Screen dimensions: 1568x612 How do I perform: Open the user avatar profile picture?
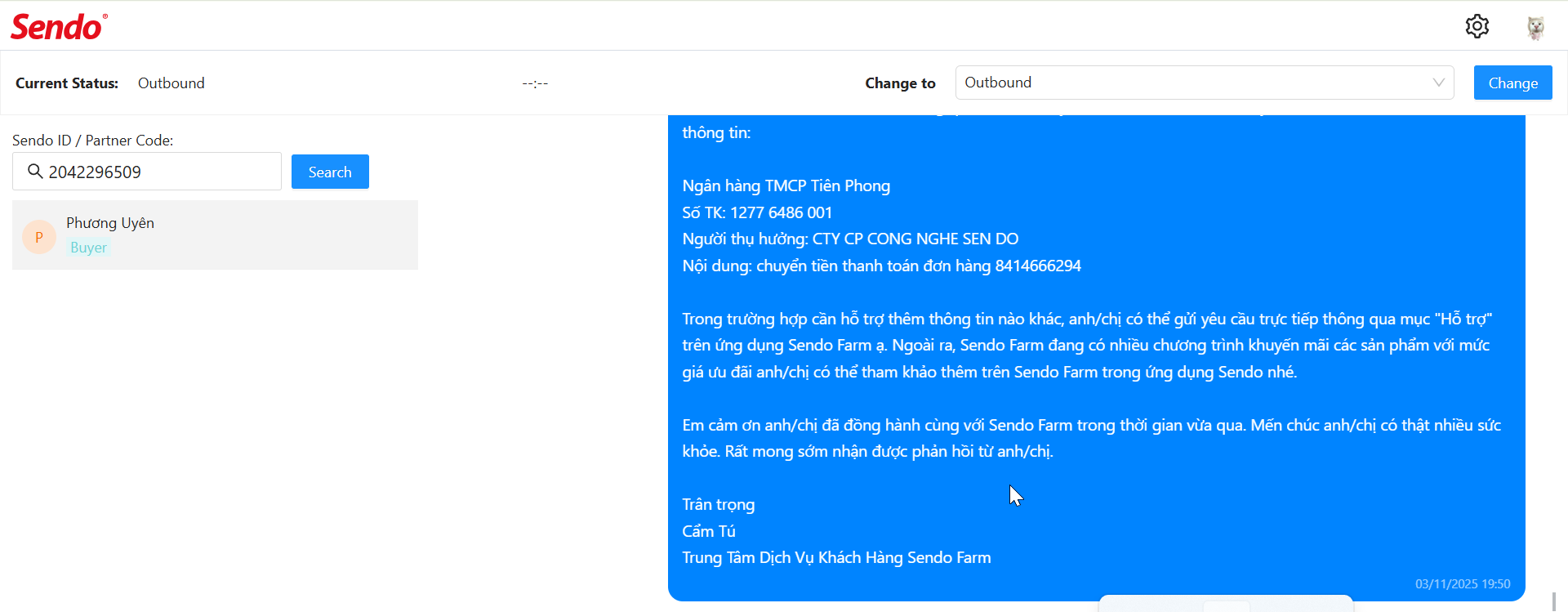[1535, 27]
